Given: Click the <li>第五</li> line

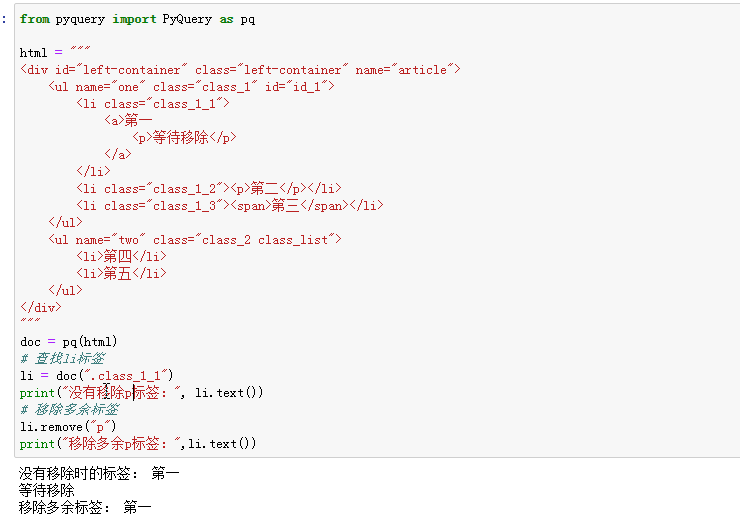Looking at the screenshot, I should pos(121,273).
